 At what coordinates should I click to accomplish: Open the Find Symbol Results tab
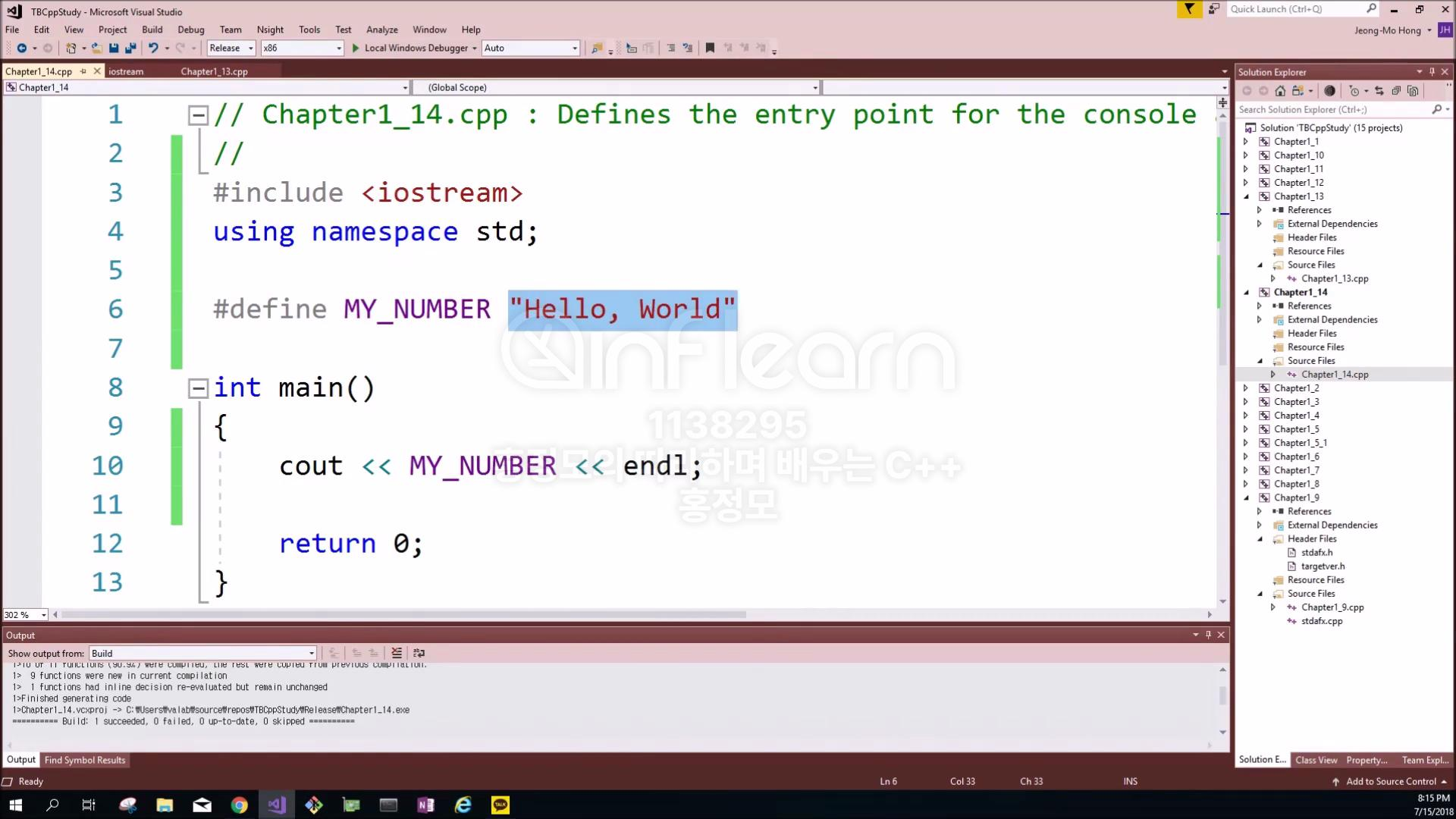tap(84, 760)
